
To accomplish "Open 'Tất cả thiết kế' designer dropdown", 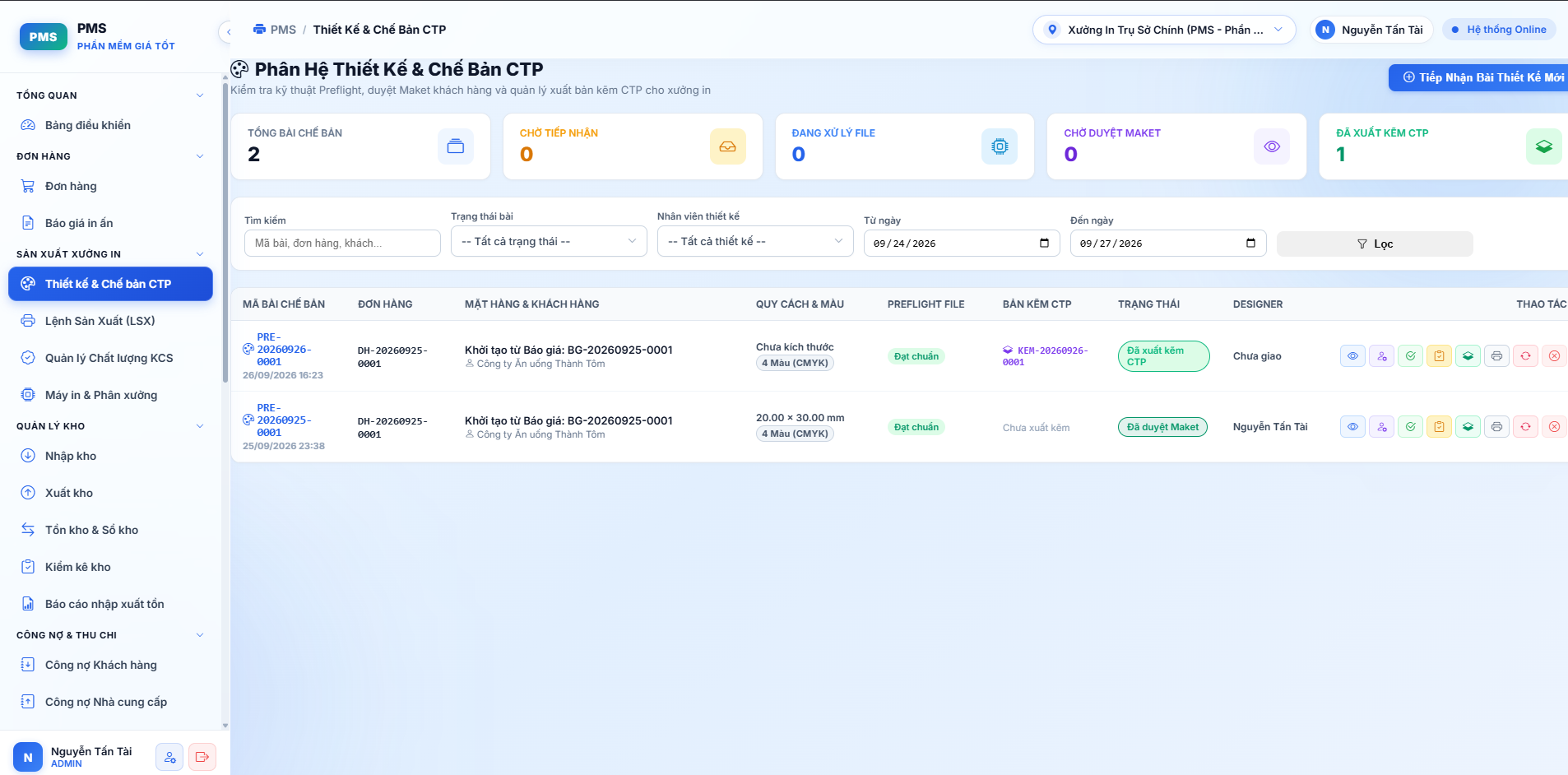I will [x=755, y=241].
